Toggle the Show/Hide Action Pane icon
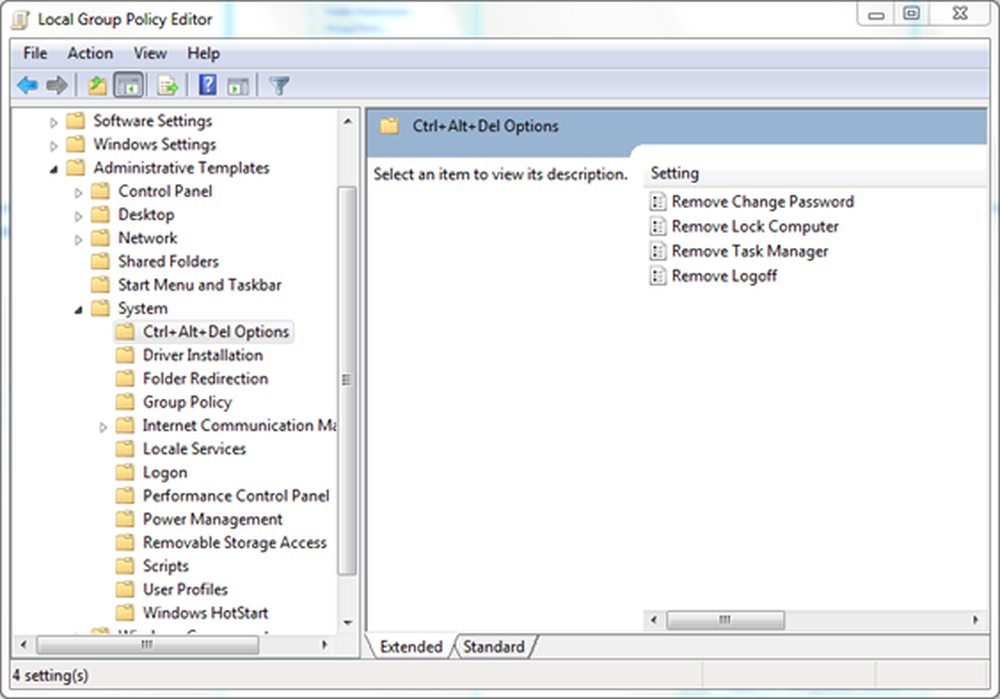 (237, 86)
